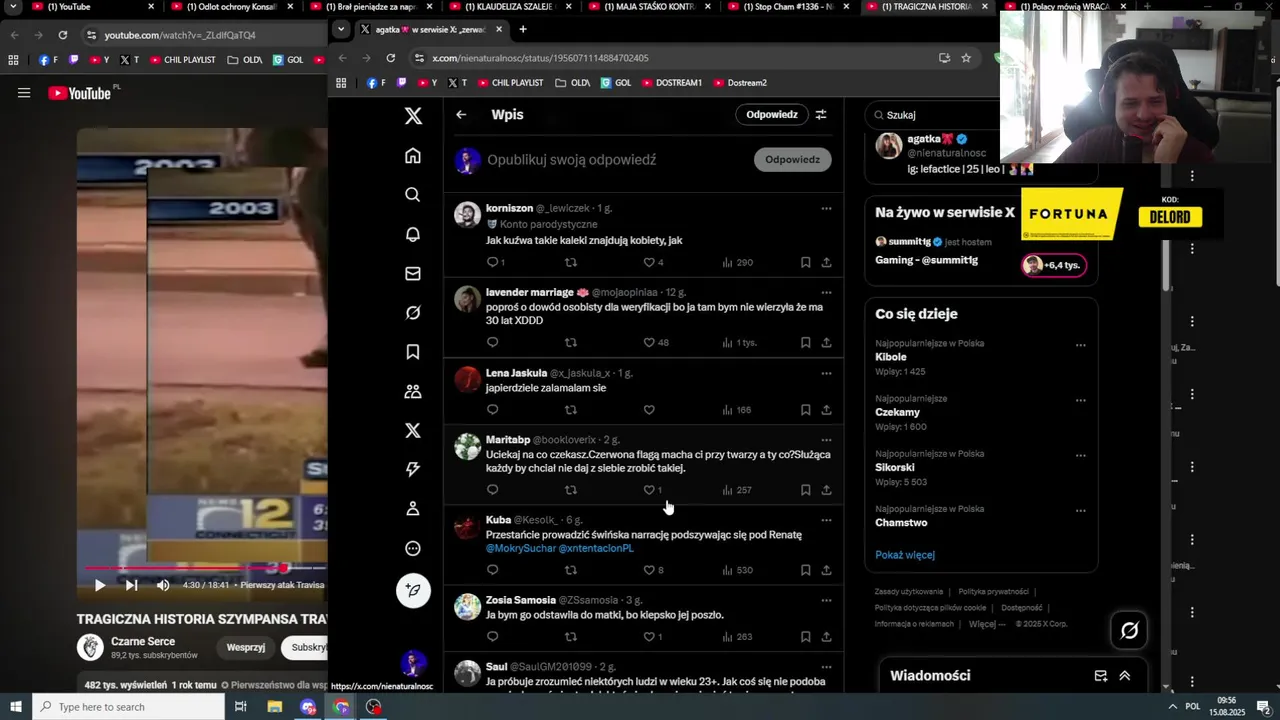Bookmark Lena Jaskuła's reply
The image size is (1280, 720).
pos(805,410)
